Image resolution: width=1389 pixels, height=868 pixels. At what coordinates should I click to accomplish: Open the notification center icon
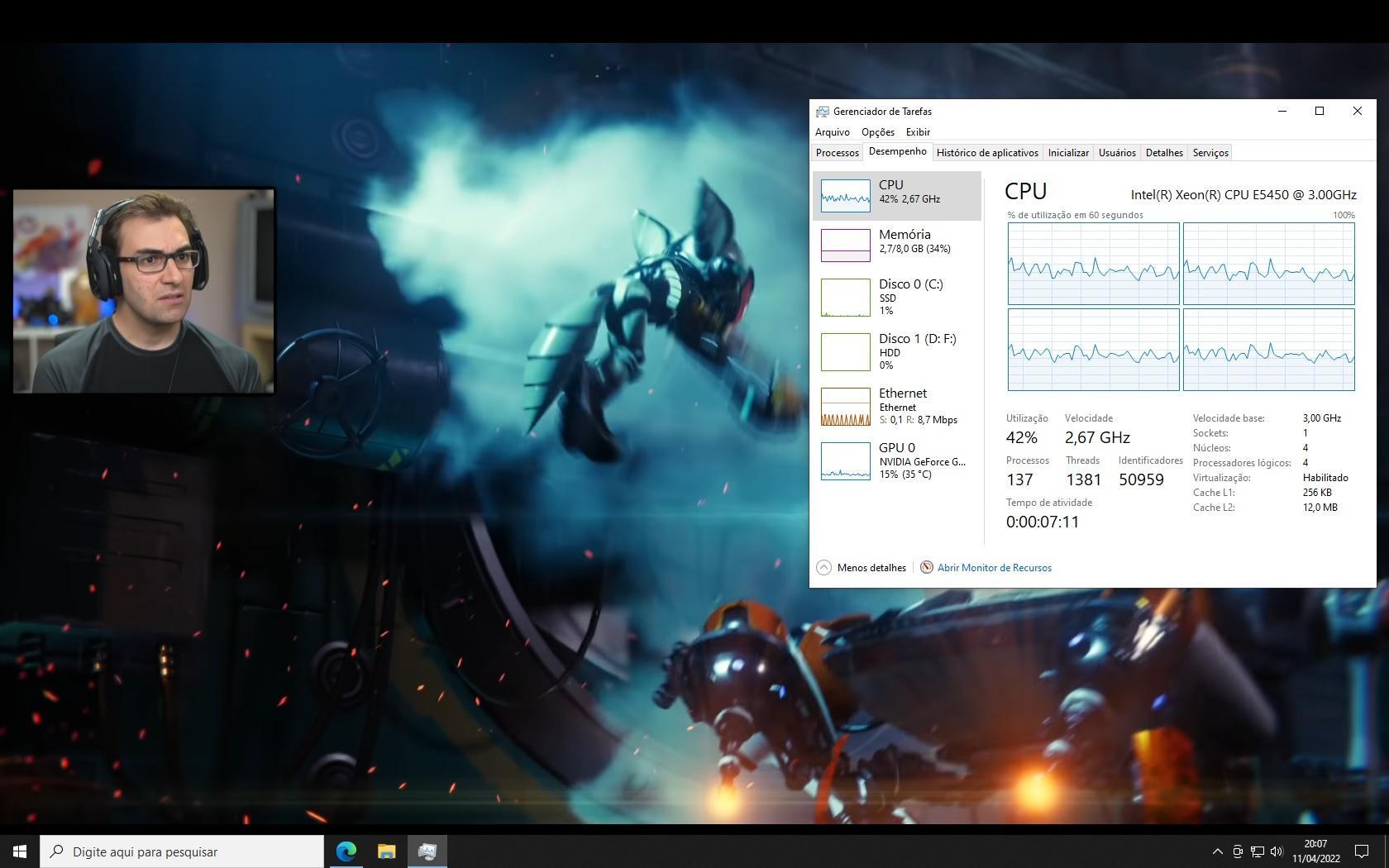point(1361,851)
